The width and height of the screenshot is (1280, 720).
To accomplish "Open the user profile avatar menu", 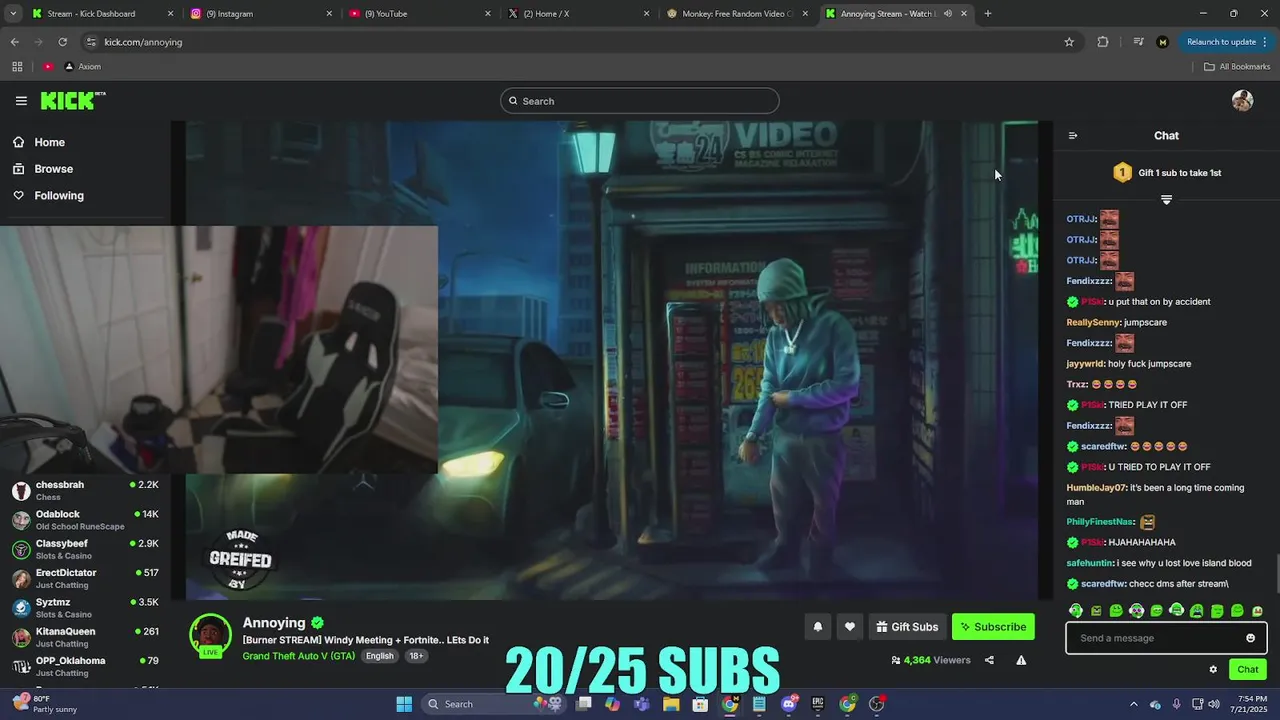I will click(1242, 101).
